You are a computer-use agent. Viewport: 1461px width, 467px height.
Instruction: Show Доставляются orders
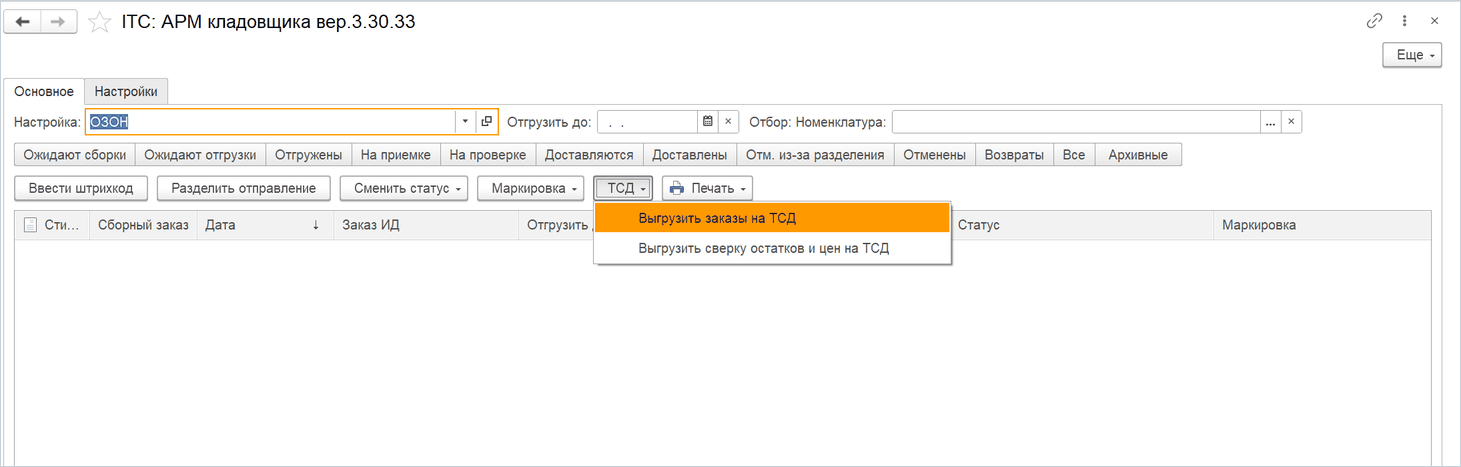pyautogui.click(x=590, y=155)
